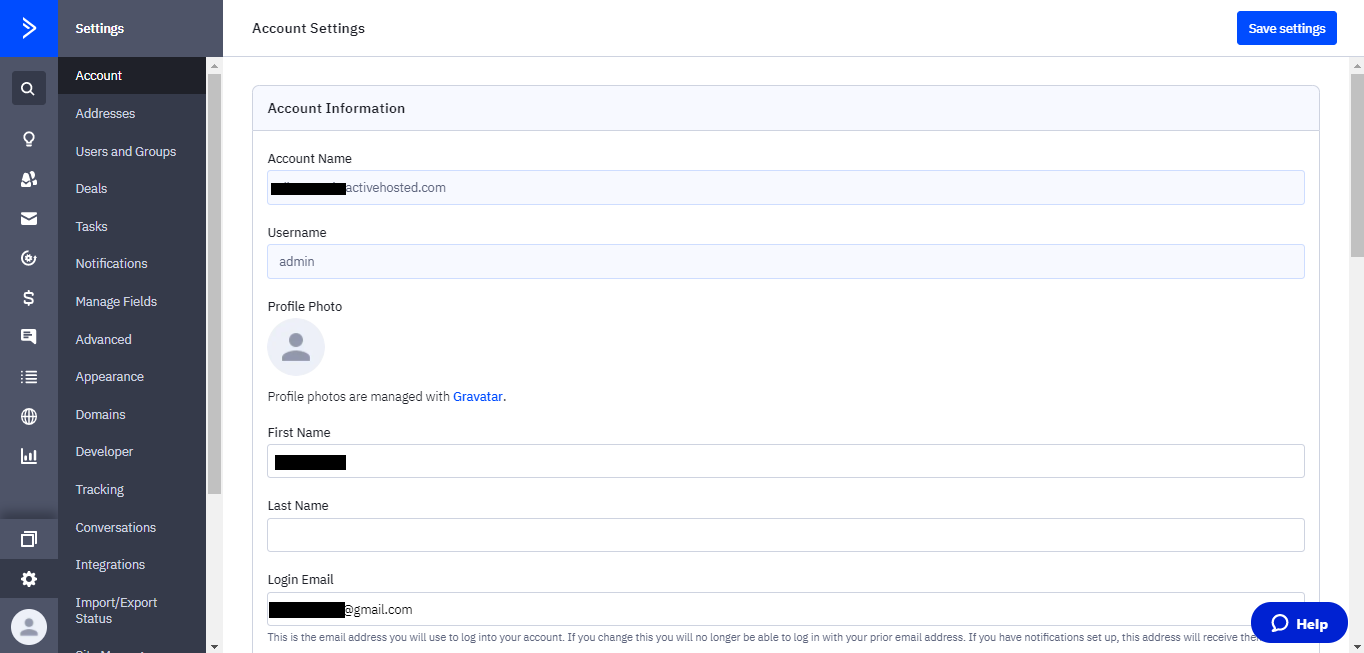Focus the Last Name input
Viewport: 1364px width, 653px height.
786,535
